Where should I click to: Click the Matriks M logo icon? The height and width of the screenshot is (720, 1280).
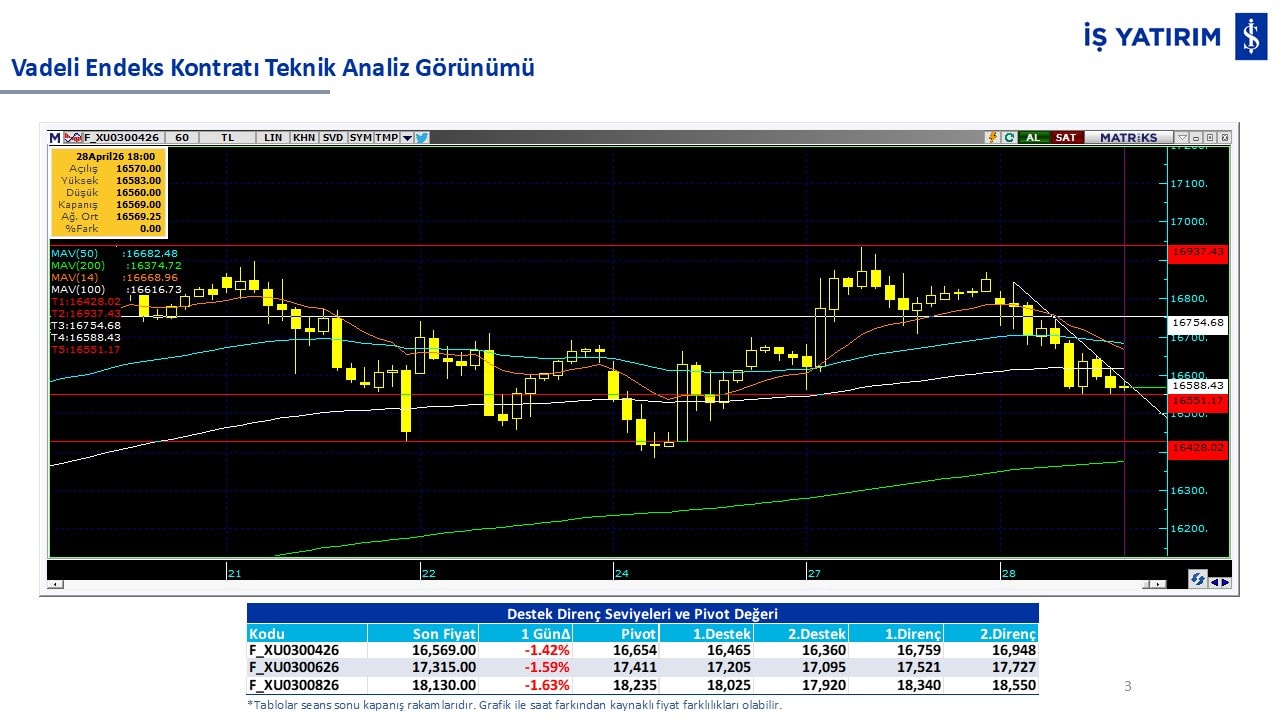coord(55,137)
